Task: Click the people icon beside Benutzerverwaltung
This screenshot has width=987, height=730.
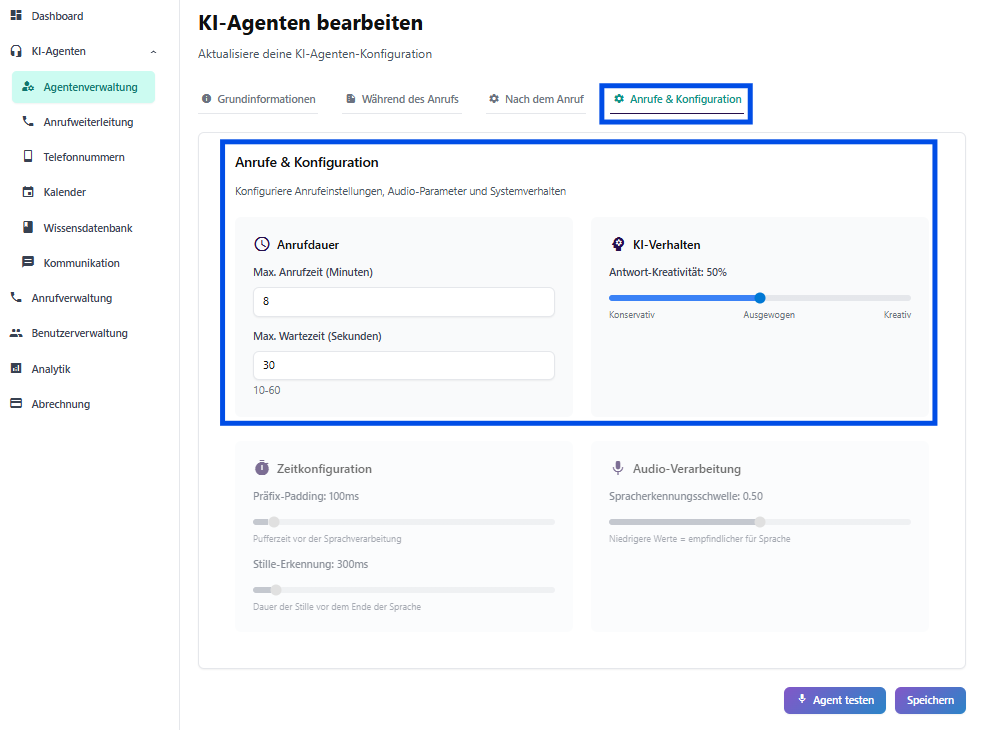Action: [16, 333]
